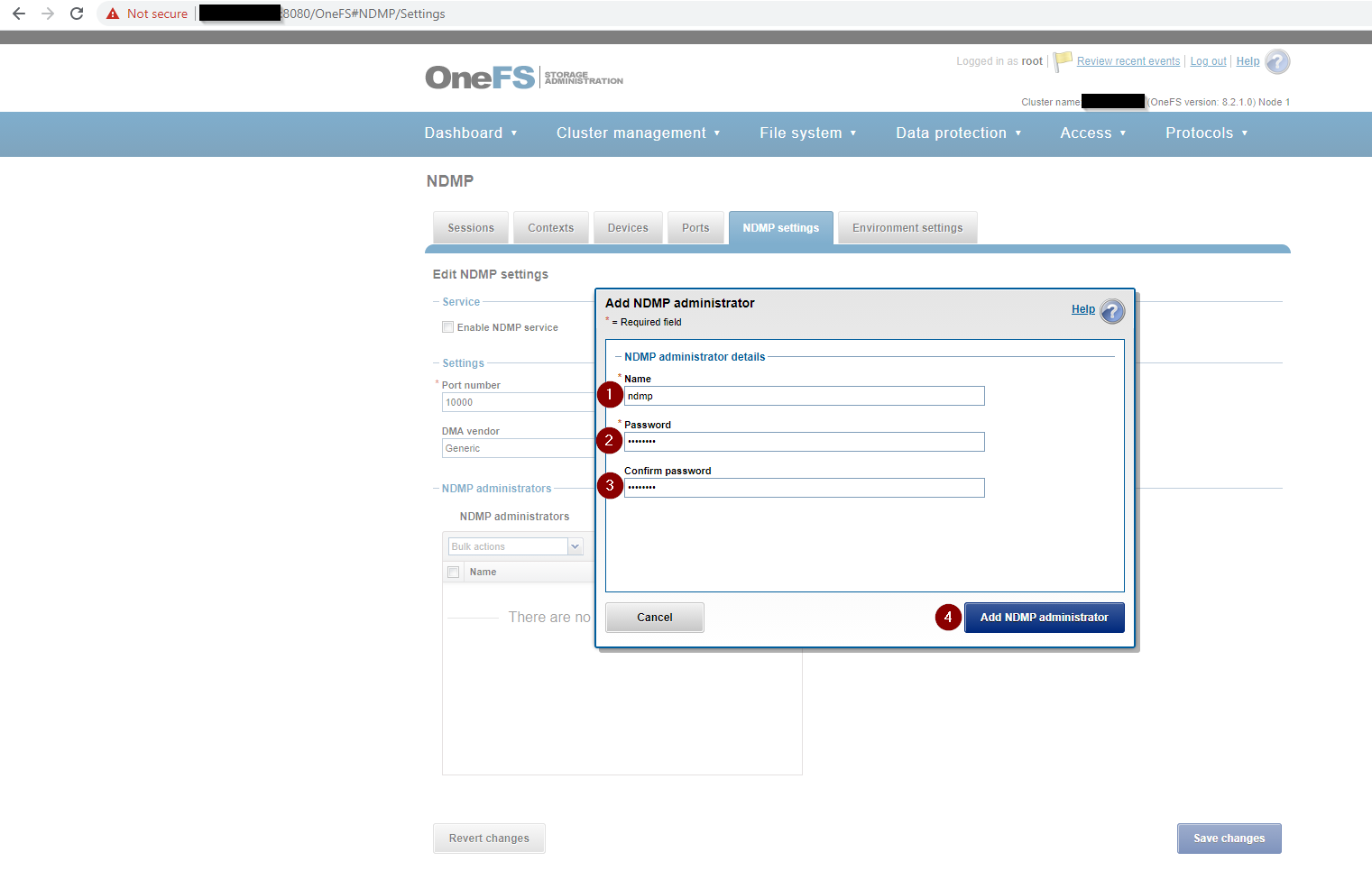This screenshot has width=1372, height=880.
Task: Open the Environment settings tab
Action: tap(907, 227)
